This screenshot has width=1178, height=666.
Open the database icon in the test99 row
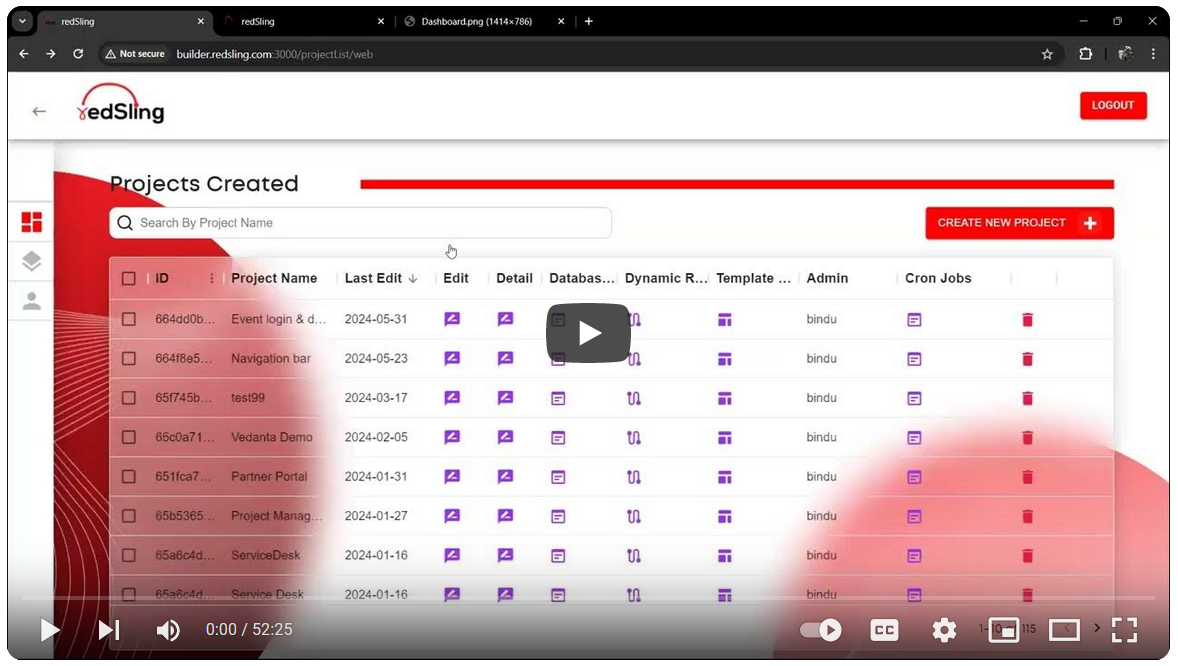point(558,398)
